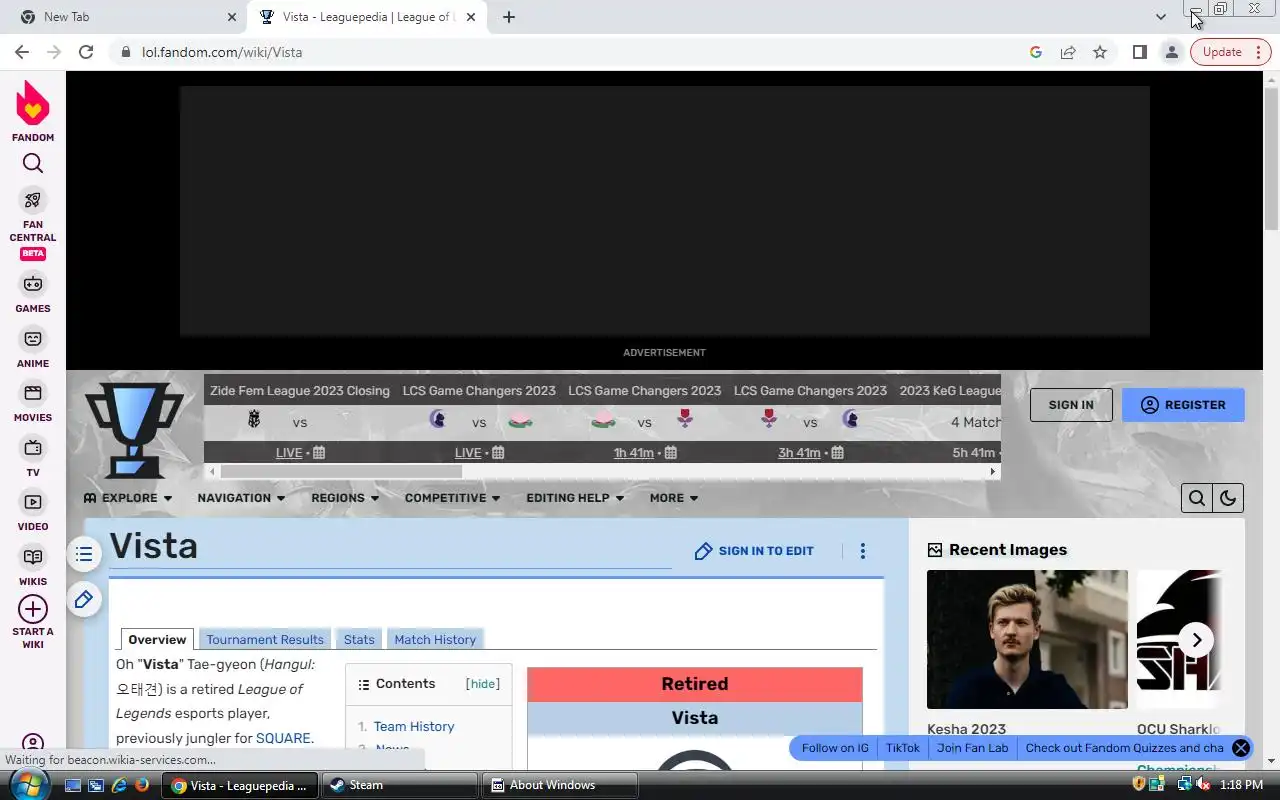Screen dimensions: 1280x800
Task: Click the sidebar search magnifier icon
Action: pyautogui.click(x=33, y=164)
